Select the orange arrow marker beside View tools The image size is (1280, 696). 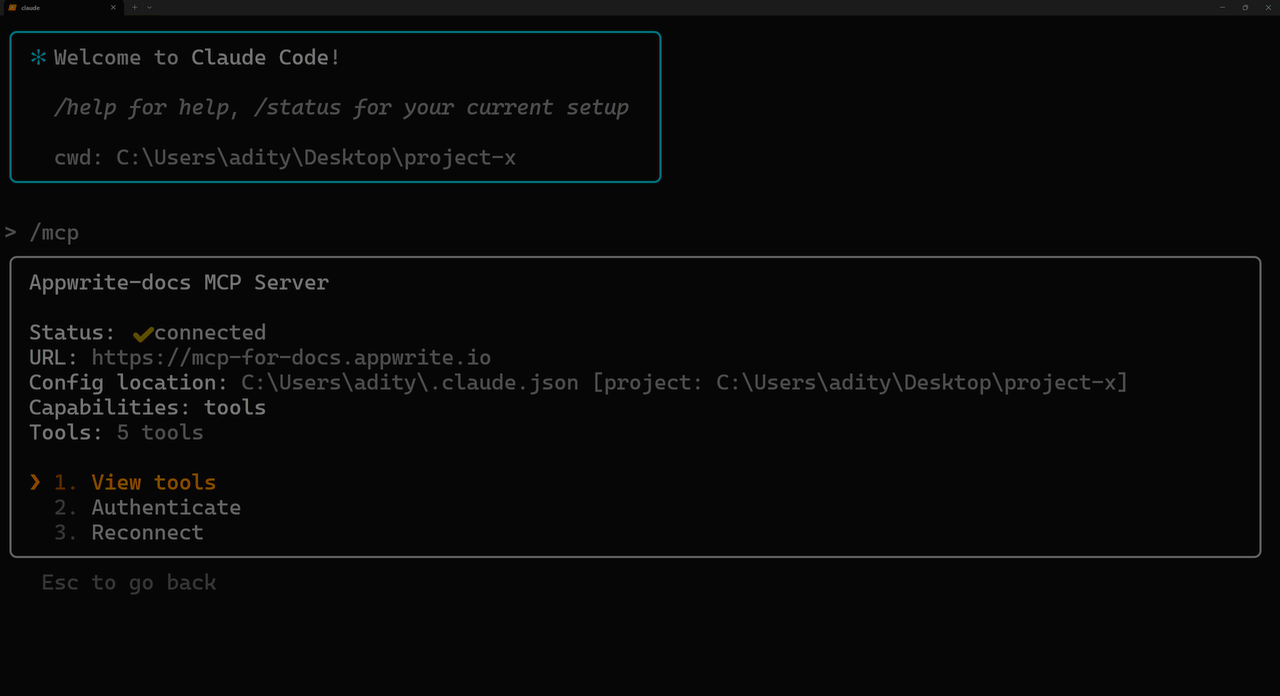click(x=35, y=482)
